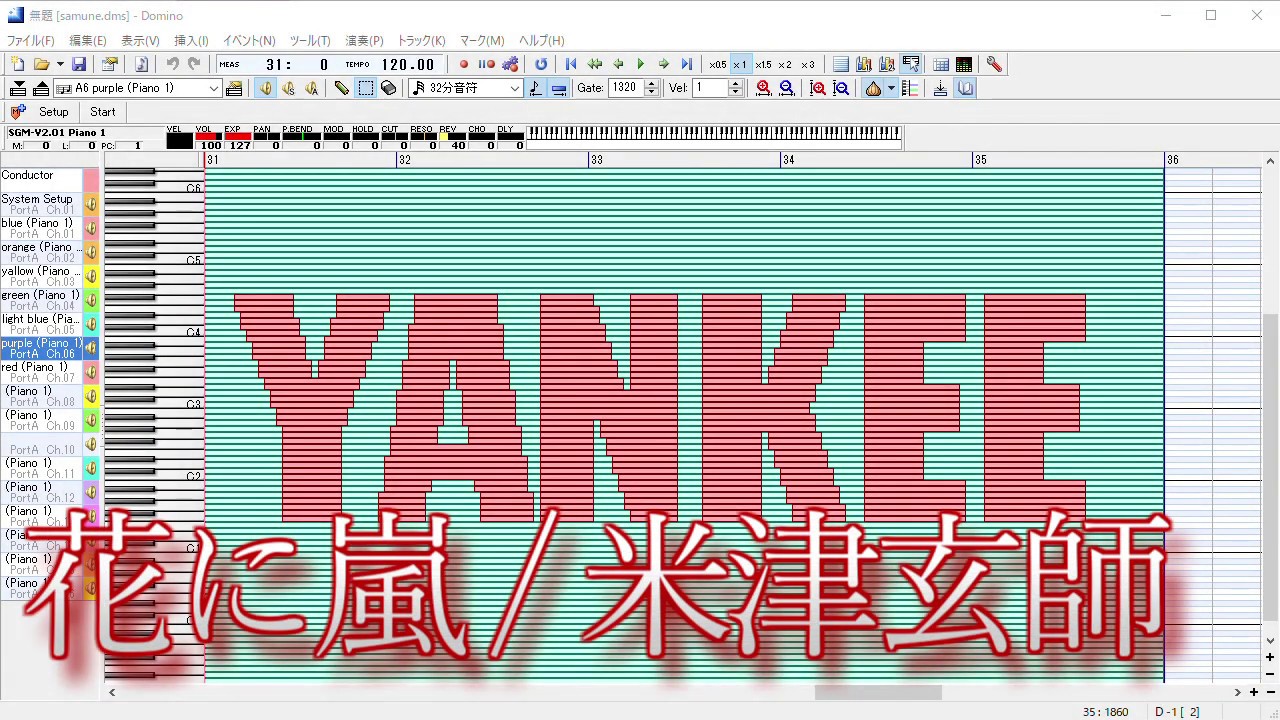Click the Gate value field 1320

626,88
